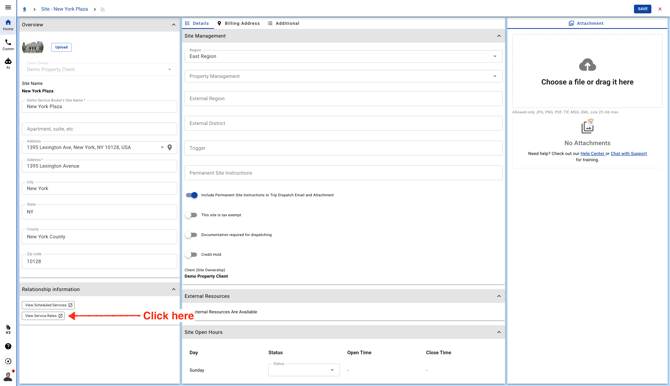Open the help question mark icon

[8, 346]
